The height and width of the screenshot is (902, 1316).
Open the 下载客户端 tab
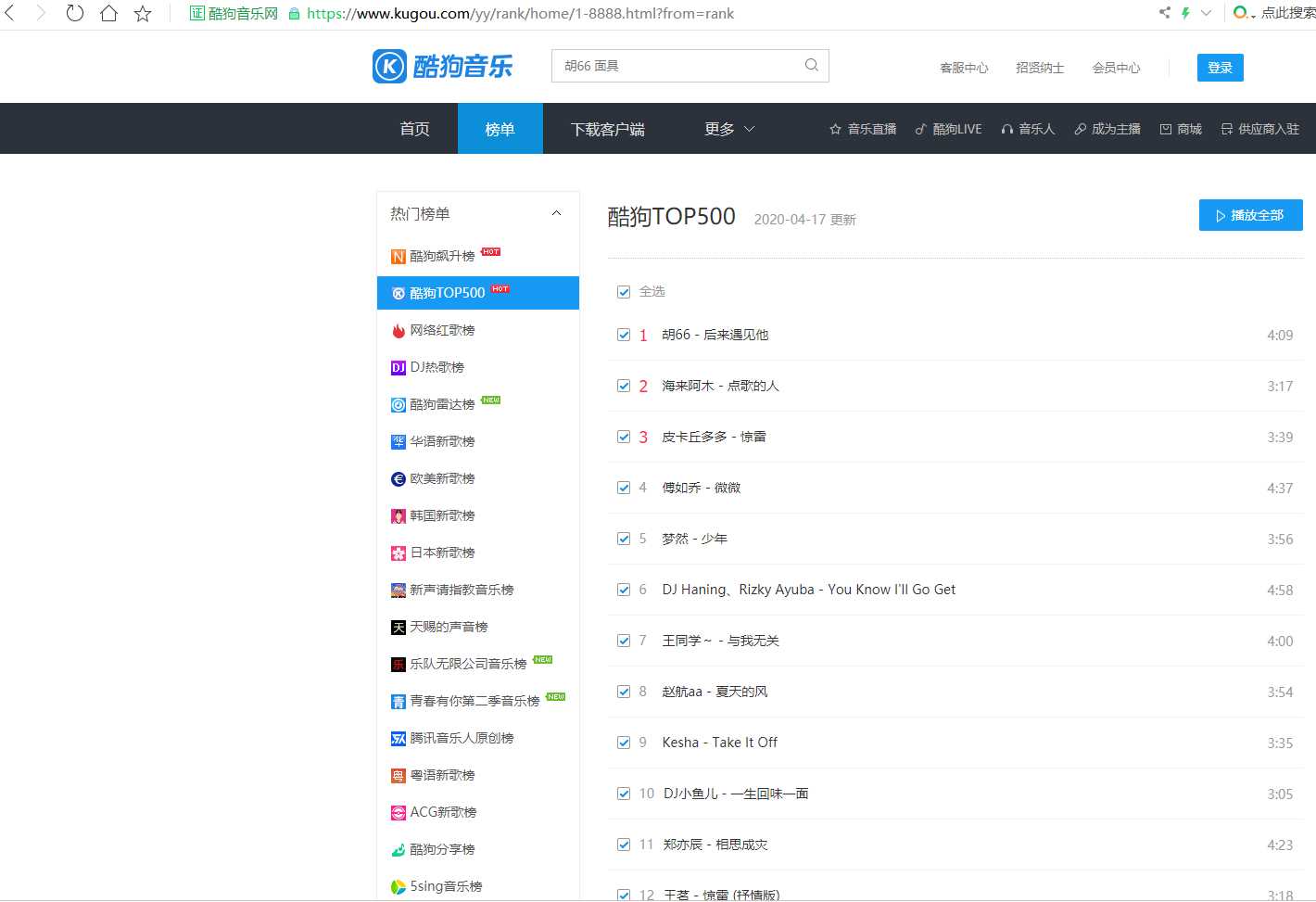click(x=607, y=129)
